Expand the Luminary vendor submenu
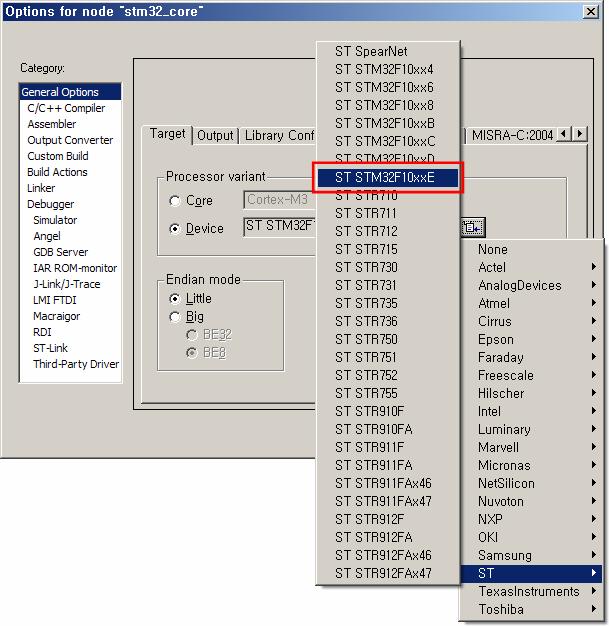Viewport: 609px width, 626px height. click(x=532, y=429)
